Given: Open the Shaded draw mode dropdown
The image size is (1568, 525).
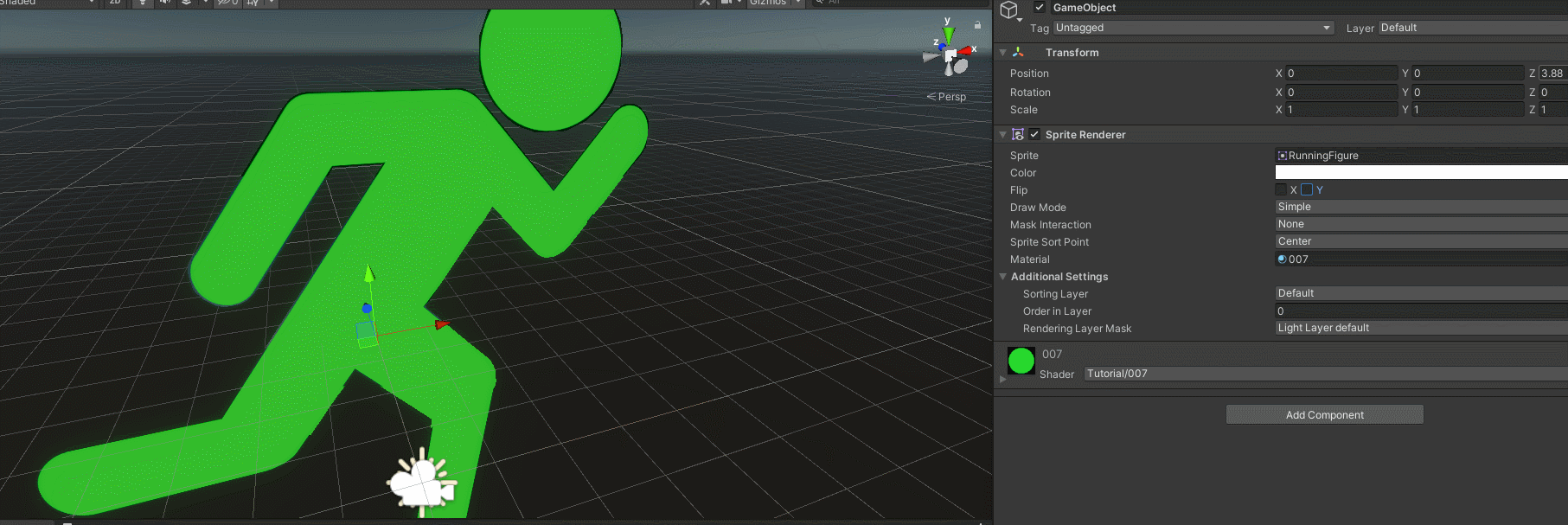Looking at the screenshot, I should point(48,3).
